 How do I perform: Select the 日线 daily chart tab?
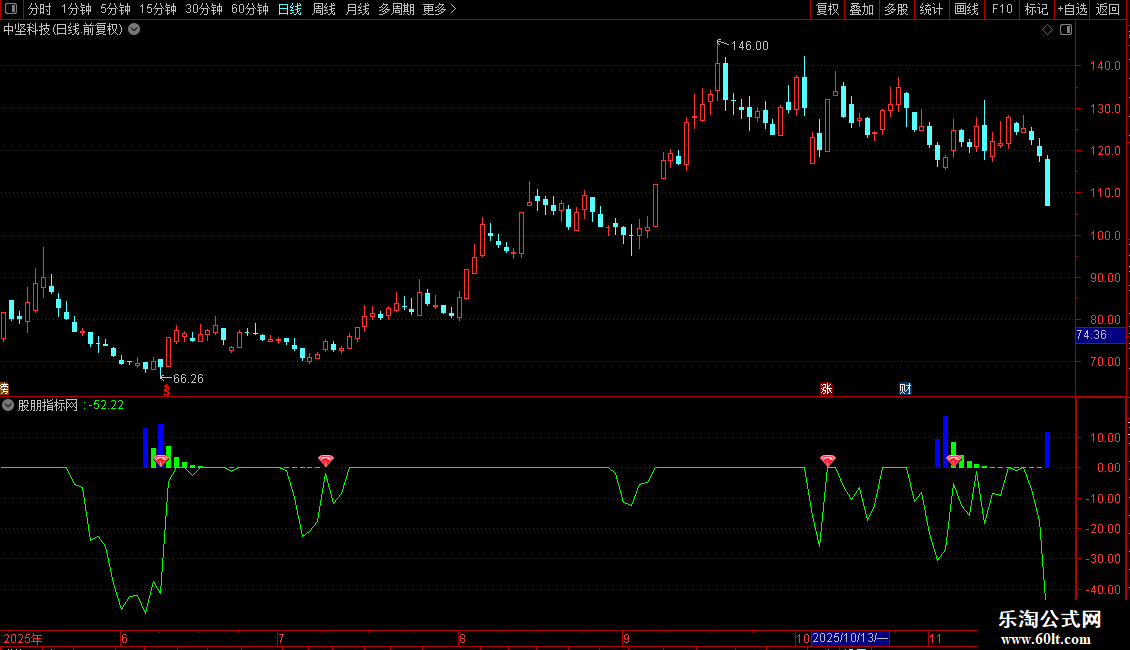click(x=290, y=9)
